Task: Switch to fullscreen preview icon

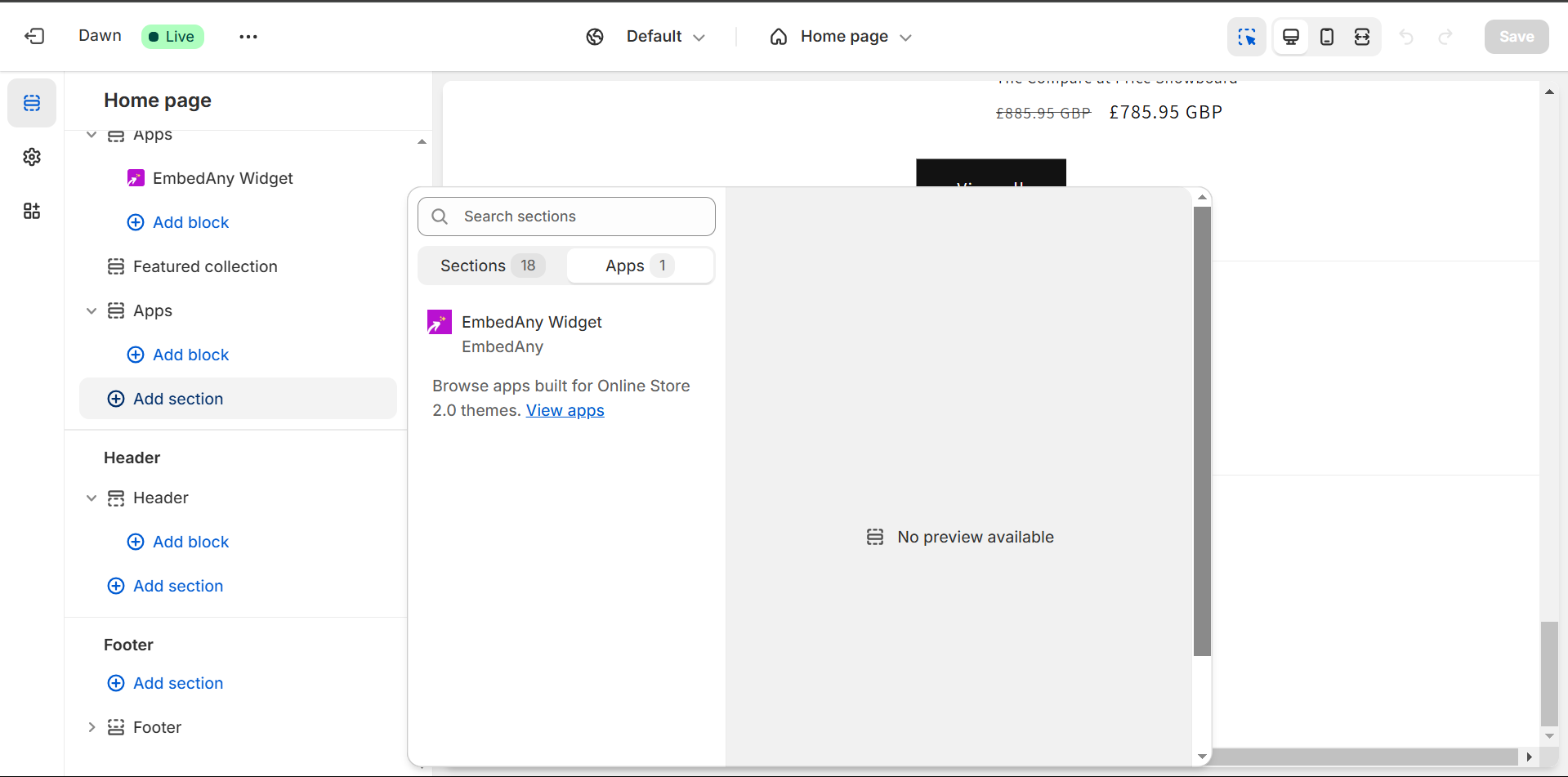Action: coord(1362,37)
